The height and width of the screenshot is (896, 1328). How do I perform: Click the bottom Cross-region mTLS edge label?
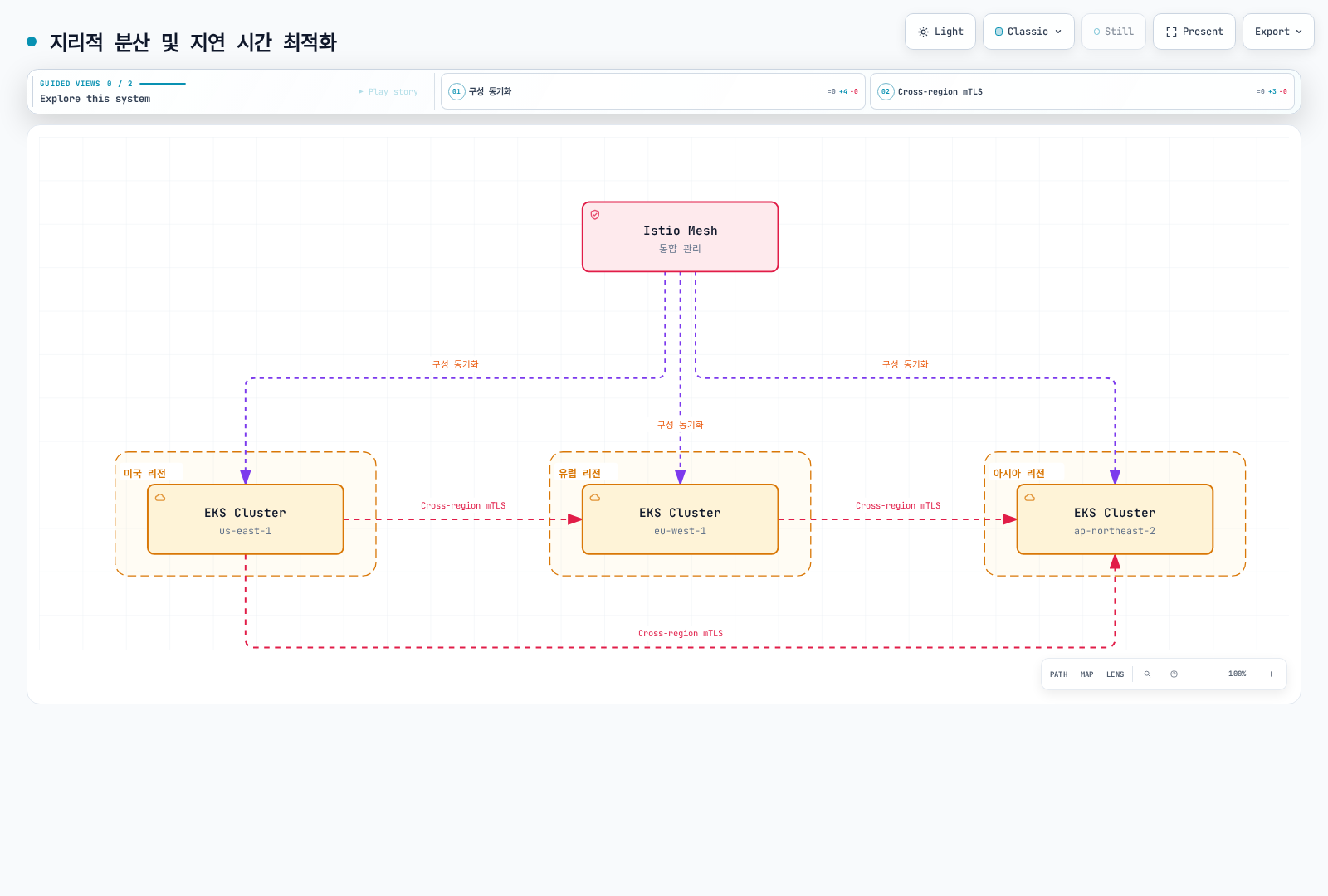pyautogui.click(x=681, y=634)
